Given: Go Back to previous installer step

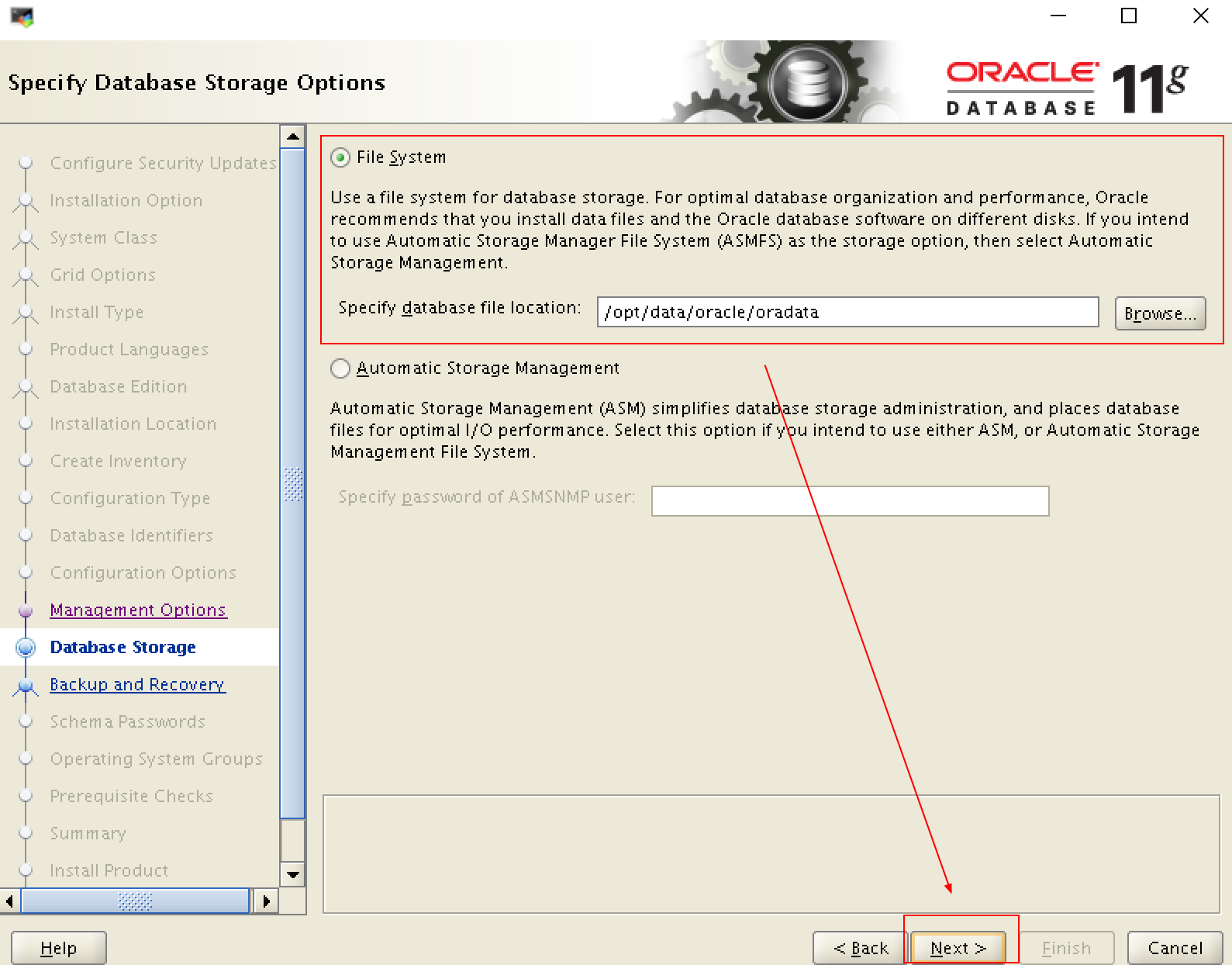Looking at the screenshot, I should coord(860,947).
